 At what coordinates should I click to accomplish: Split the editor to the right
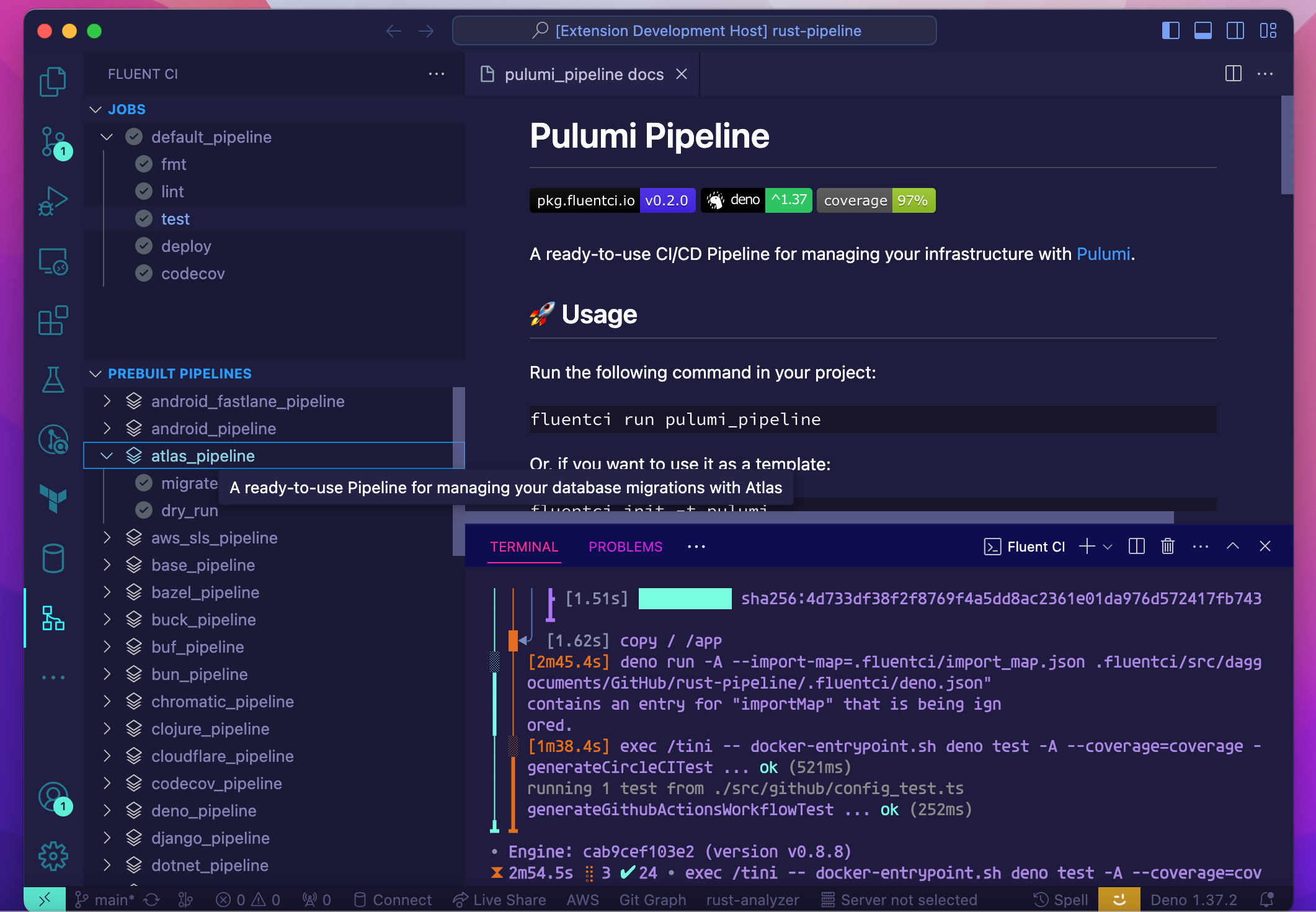[1233, 74]
